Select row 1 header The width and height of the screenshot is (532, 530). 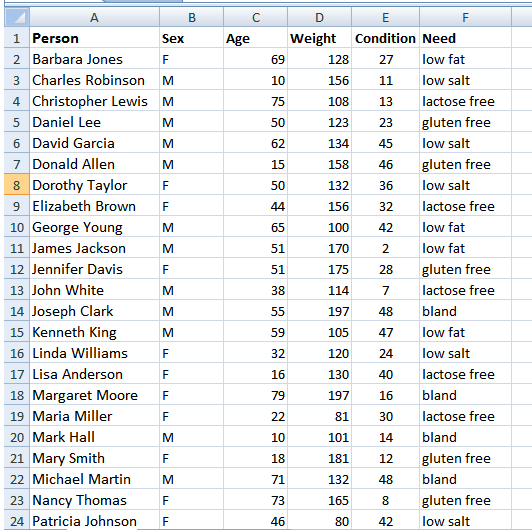pos(17,38)
